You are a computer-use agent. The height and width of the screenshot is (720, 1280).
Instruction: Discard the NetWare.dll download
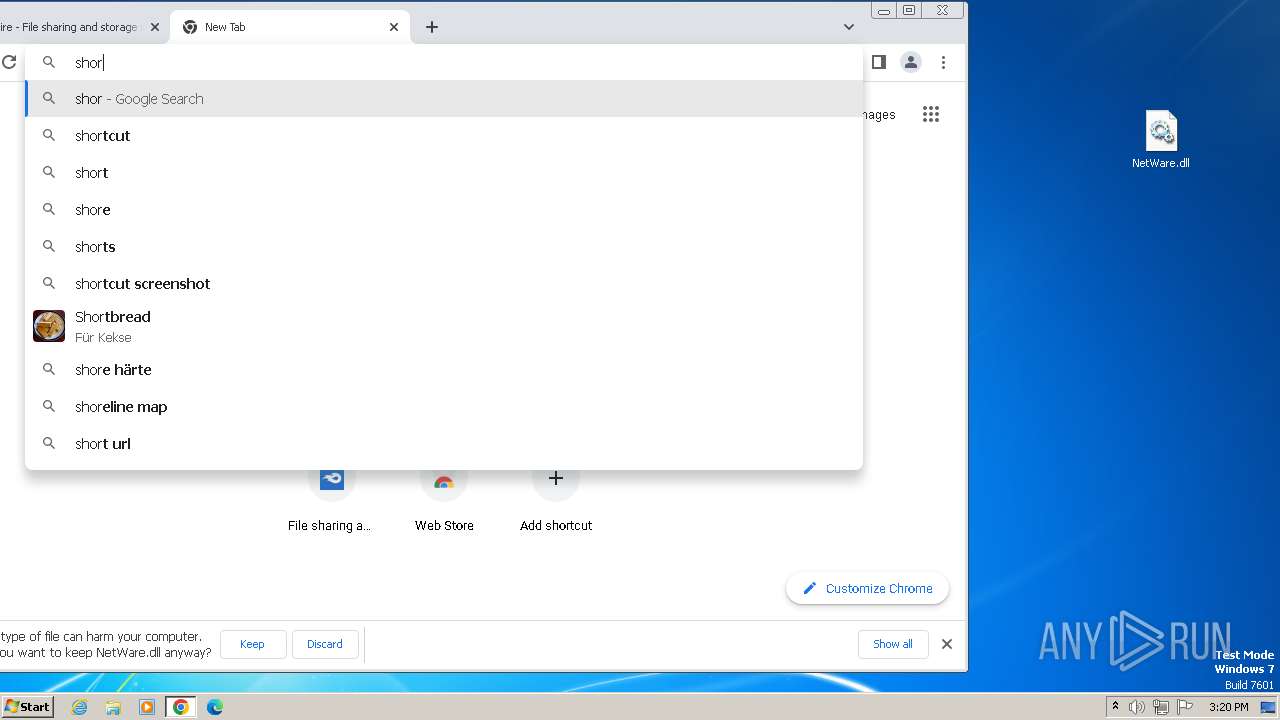click(325, 644)
